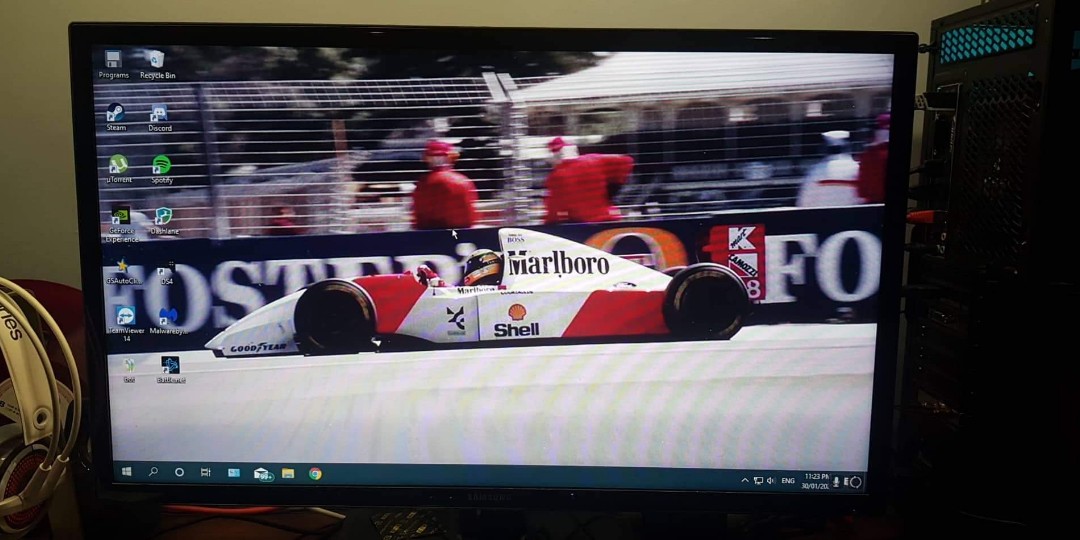Select the TeamViewer 14 shortcut
Image resolution: width=1080 pixels, height=540 pixels.
[x=125, y=317]
